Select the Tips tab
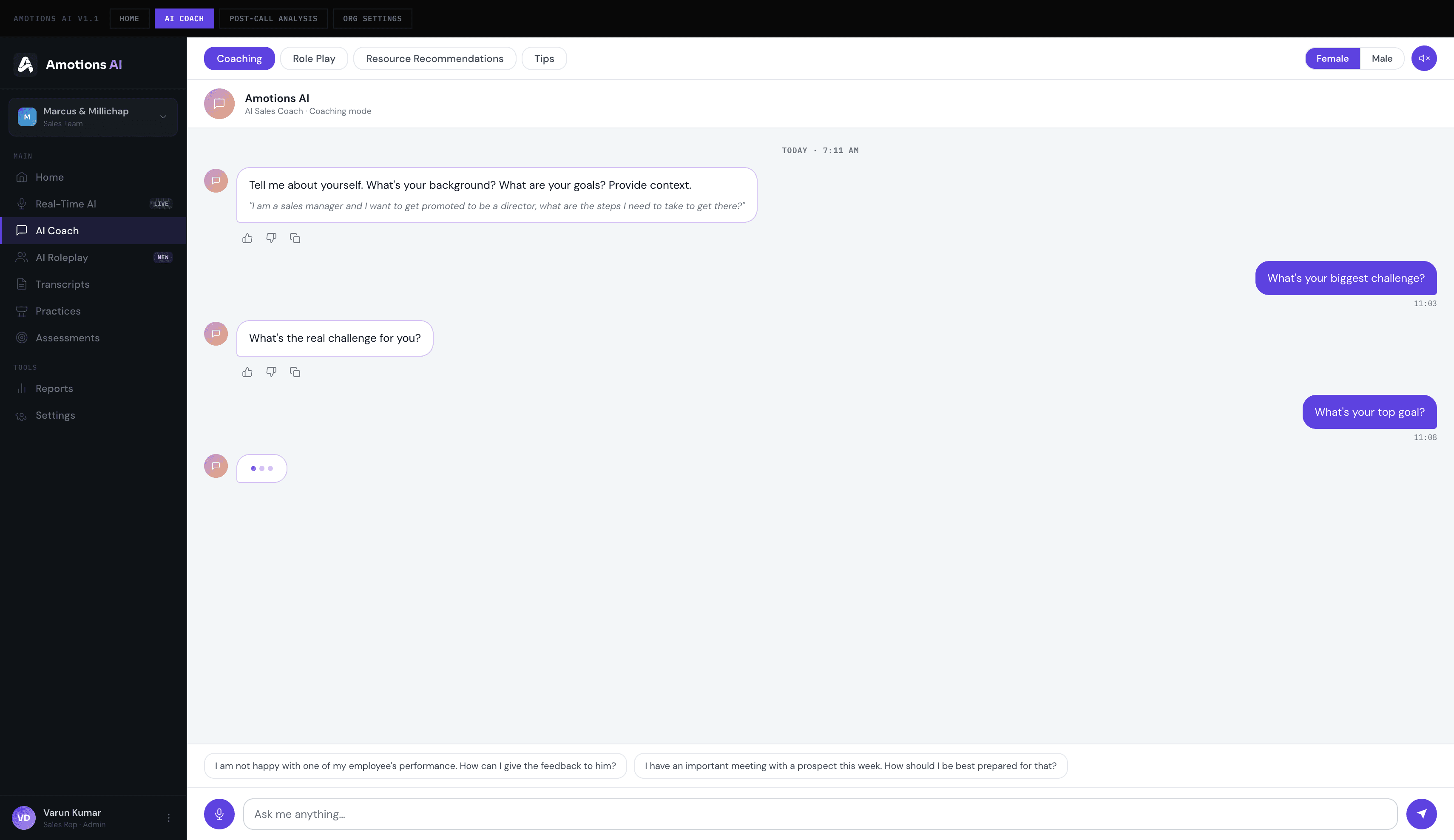 pyautogui.click(x=543, y=58)
